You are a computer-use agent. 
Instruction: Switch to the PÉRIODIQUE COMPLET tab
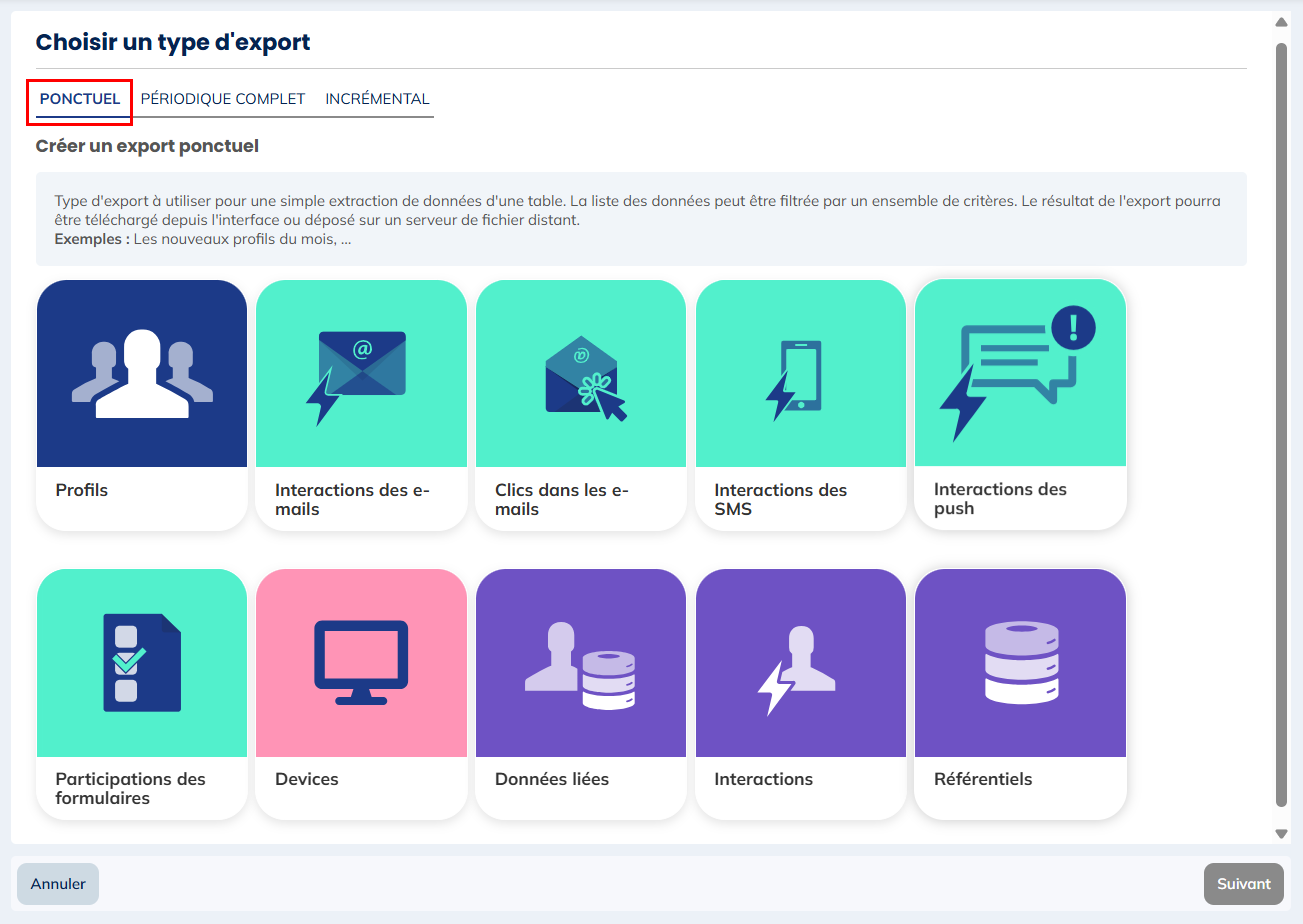pyautogui.click(x=222, y=98)
